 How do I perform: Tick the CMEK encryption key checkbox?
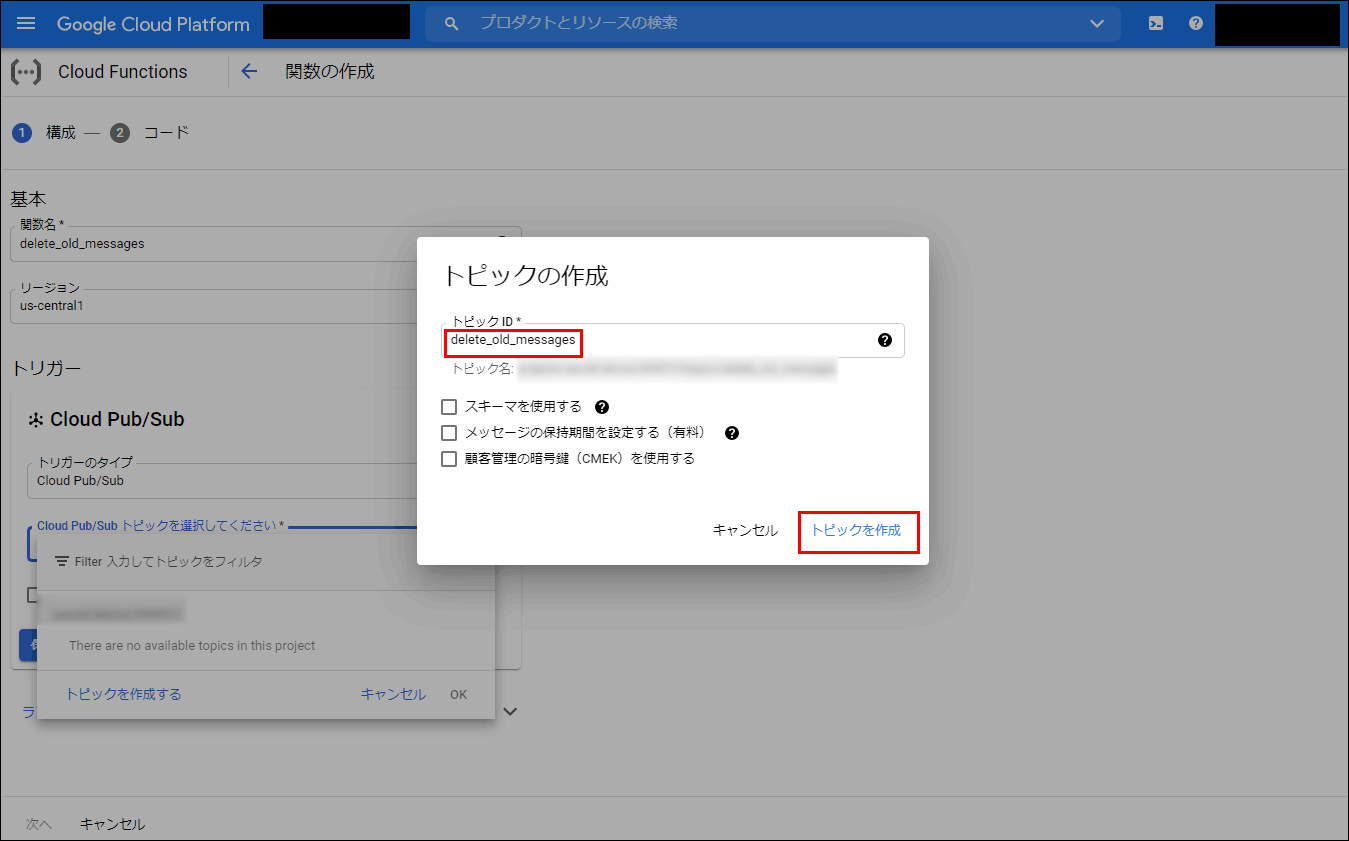coord(449,459)
